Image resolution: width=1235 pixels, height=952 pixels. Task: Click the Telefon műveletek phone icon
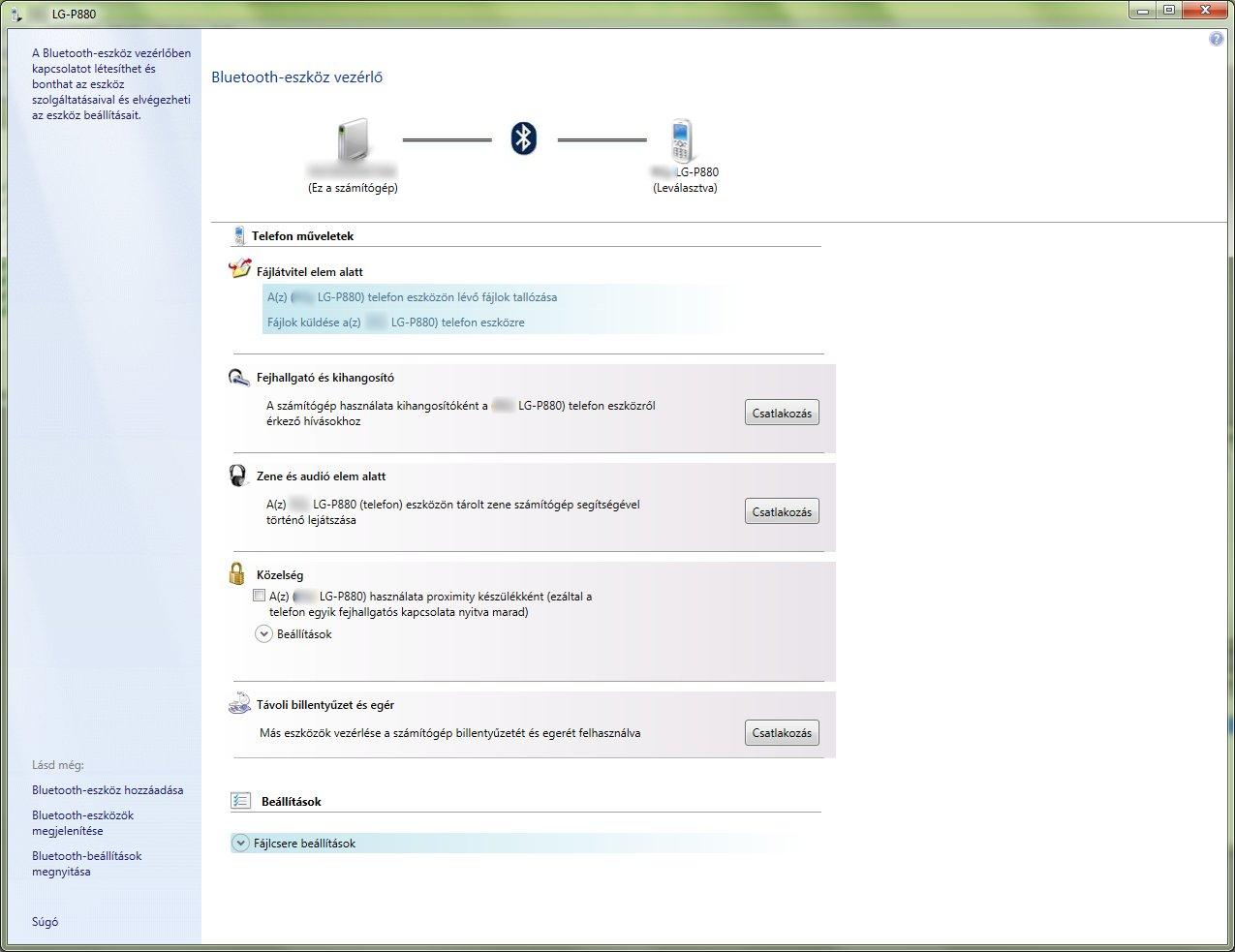238,235
